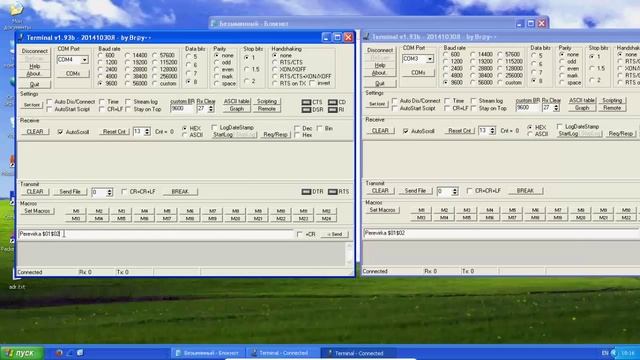
Task: Enable CR=CR+LF in COM3 Terminal transmit
Action: click(470, 191)
